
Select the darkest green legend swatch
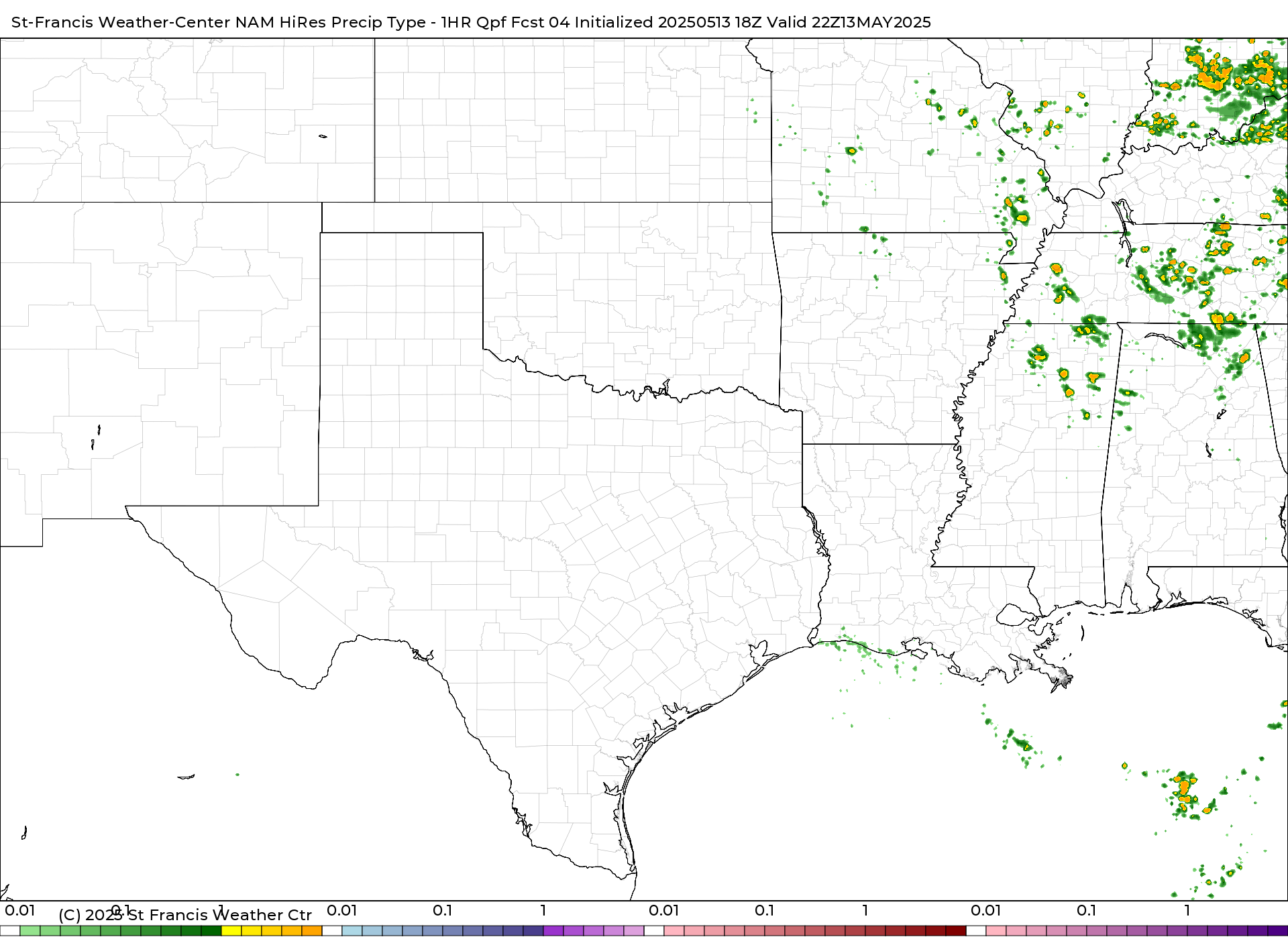coord(211,931)
